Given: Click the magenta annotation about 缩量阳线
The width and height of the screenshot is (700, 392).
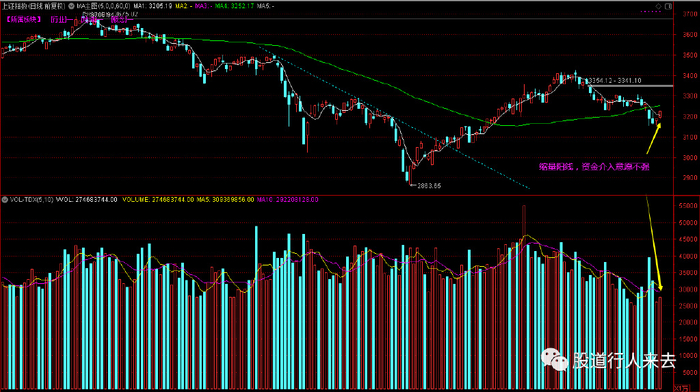Looking at the screenshot, I should (594, 167).
